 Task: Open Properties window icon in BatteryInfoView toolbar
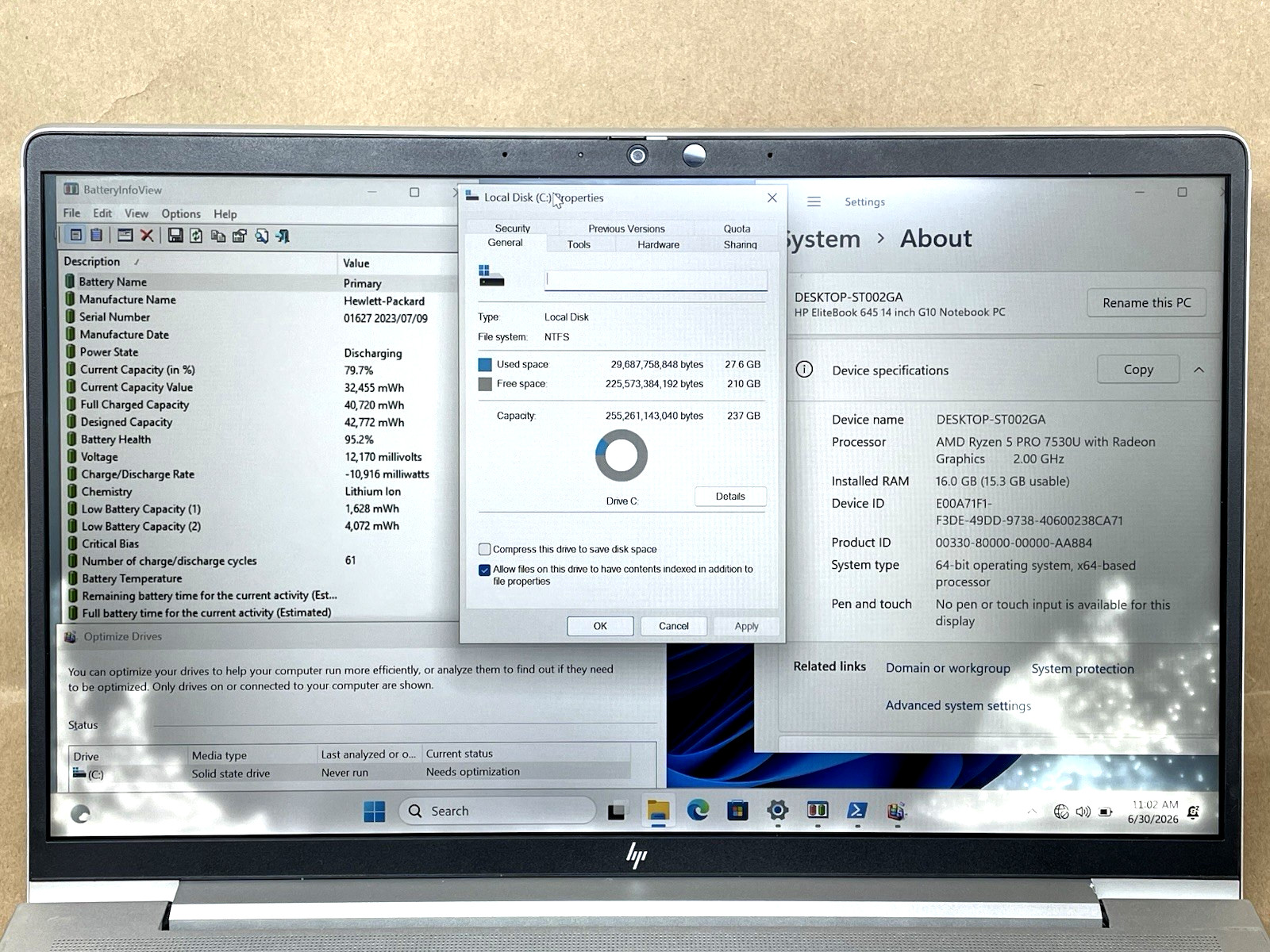(125, 236)
